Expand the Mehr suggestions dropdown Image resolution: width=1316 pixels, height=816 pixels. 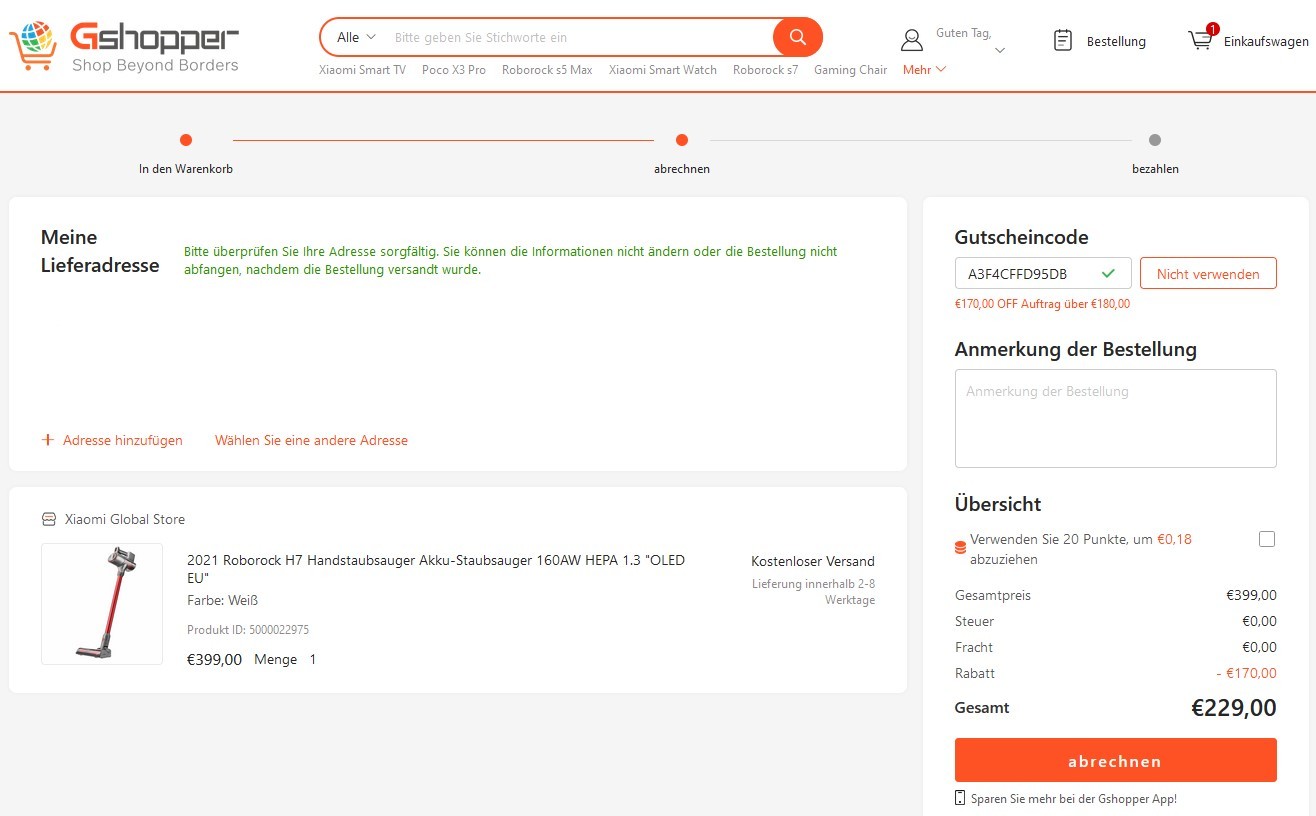point(924,70)
